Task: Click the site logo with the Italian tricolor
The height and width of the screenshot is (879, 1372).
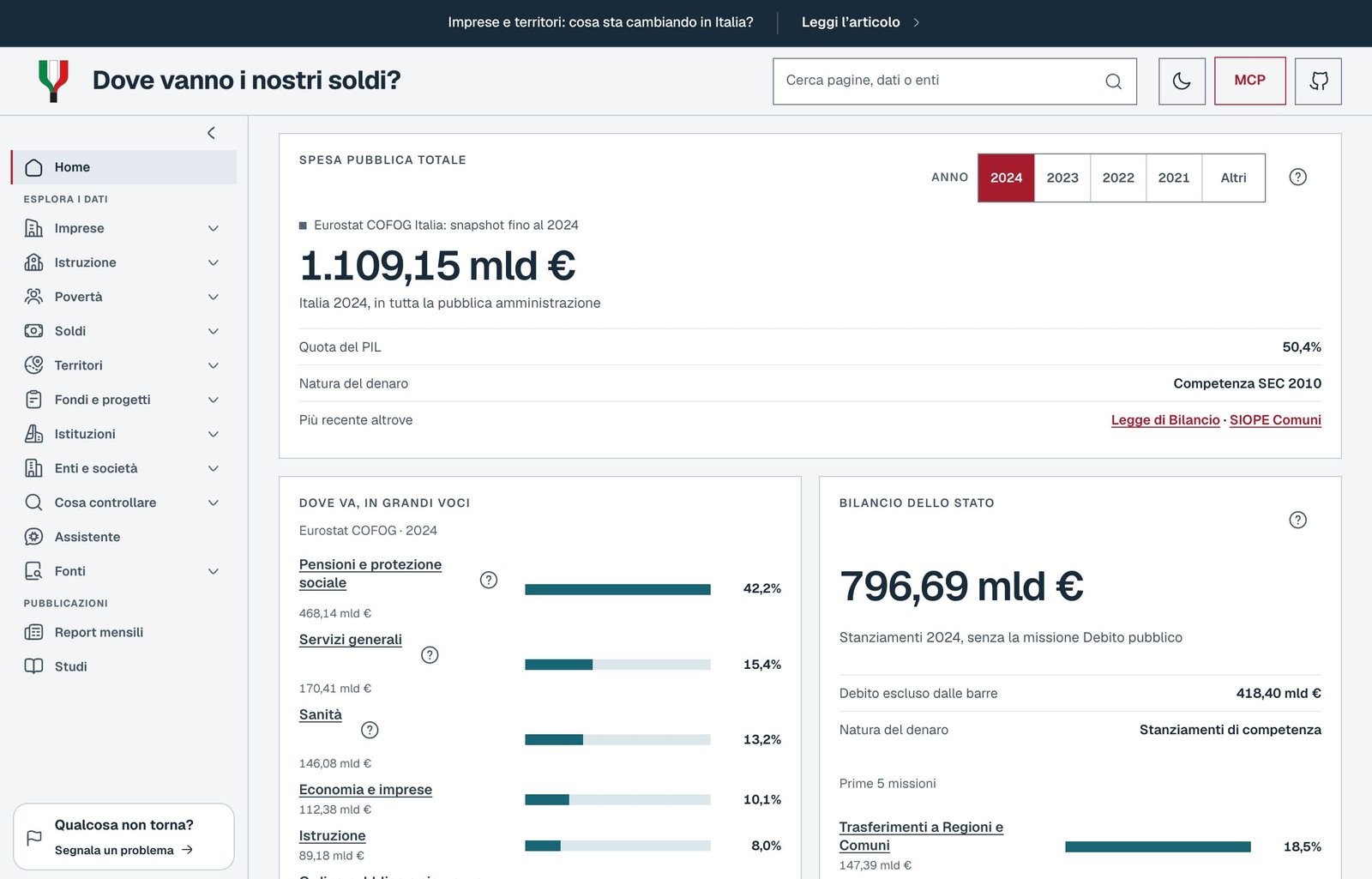Action: pos(54,81)
